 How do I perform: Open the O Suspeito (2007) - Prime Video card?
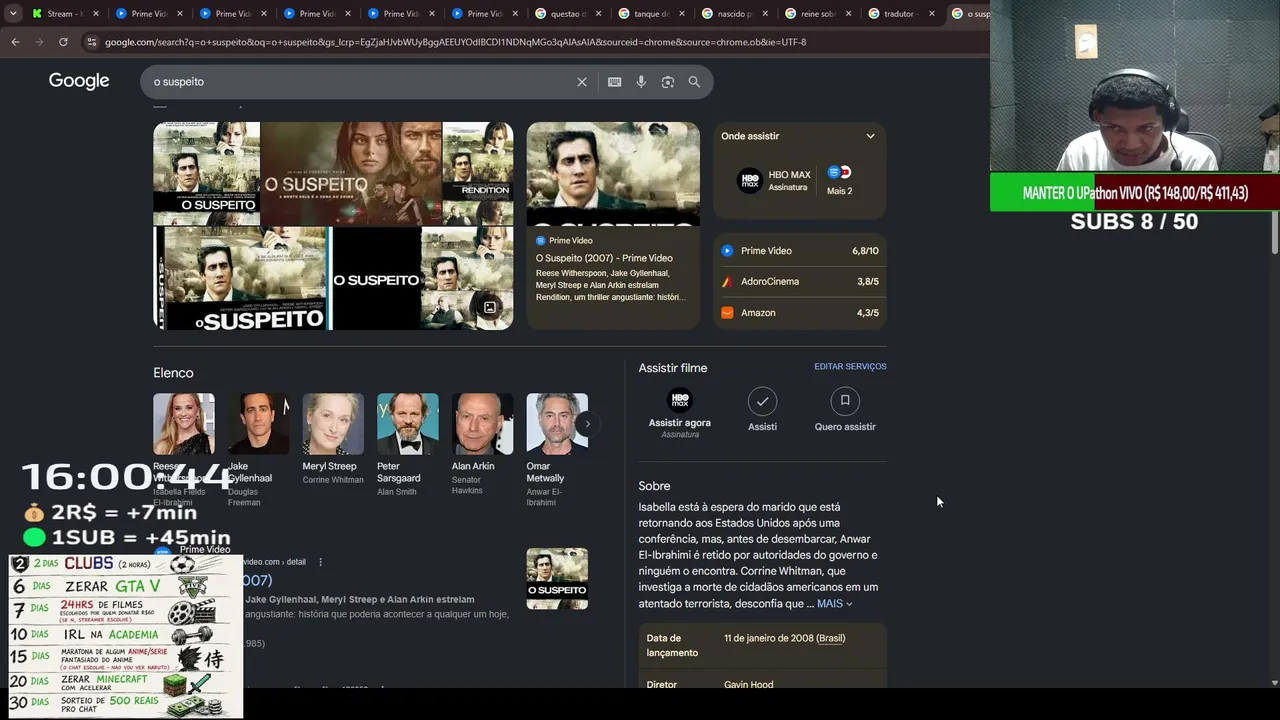click(x=613, y=226)
